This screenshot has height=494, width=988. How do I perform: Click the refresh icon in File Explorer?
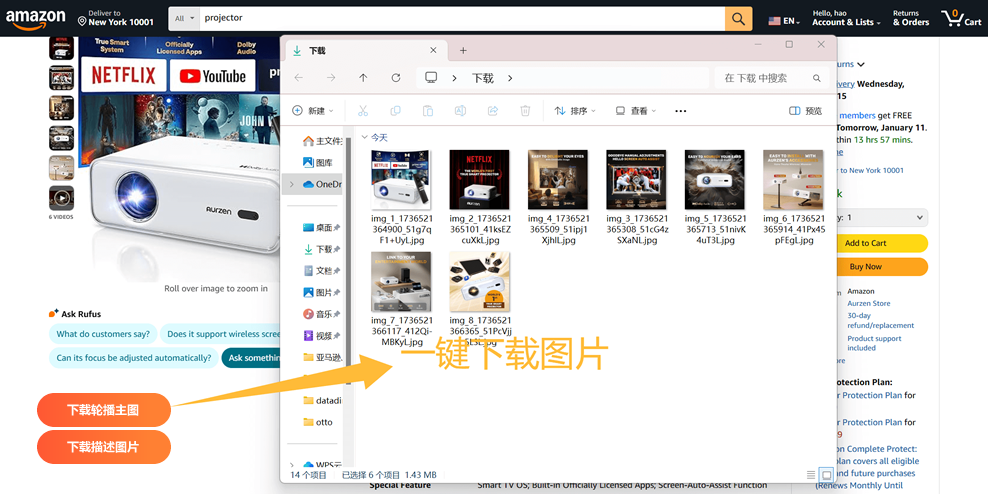[x=396, y=78]
